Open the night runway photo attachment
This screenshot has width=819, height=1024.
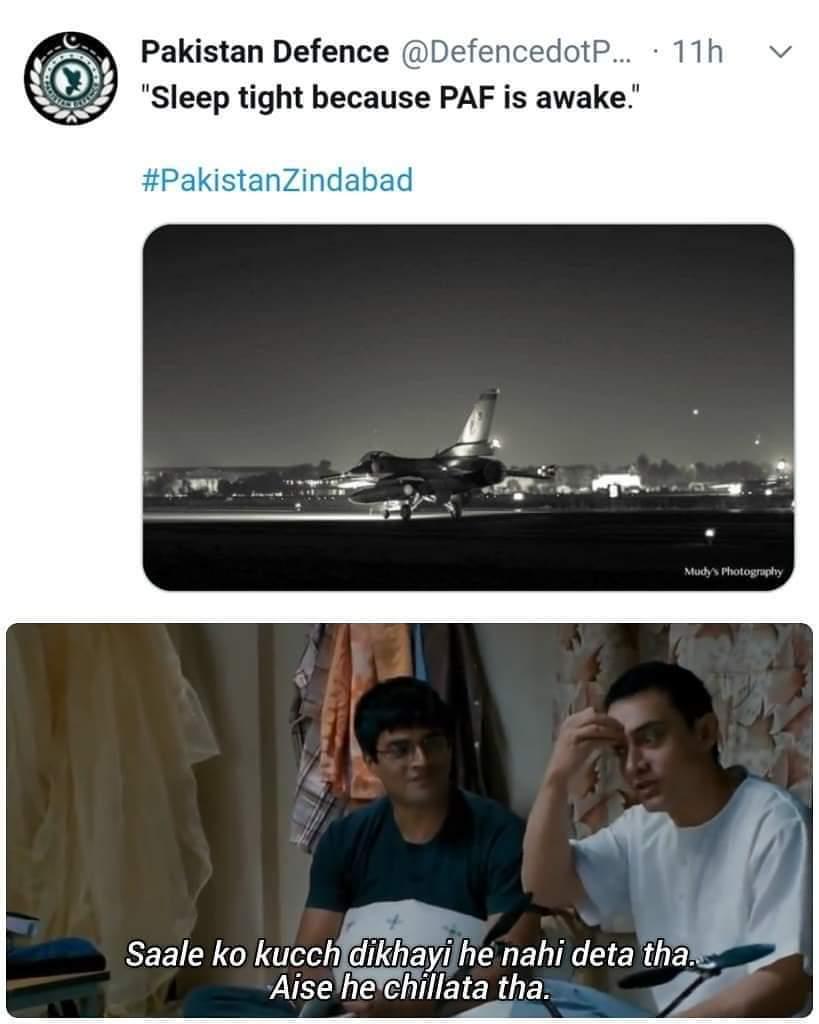pyautogui.click(x=468, y=407)
